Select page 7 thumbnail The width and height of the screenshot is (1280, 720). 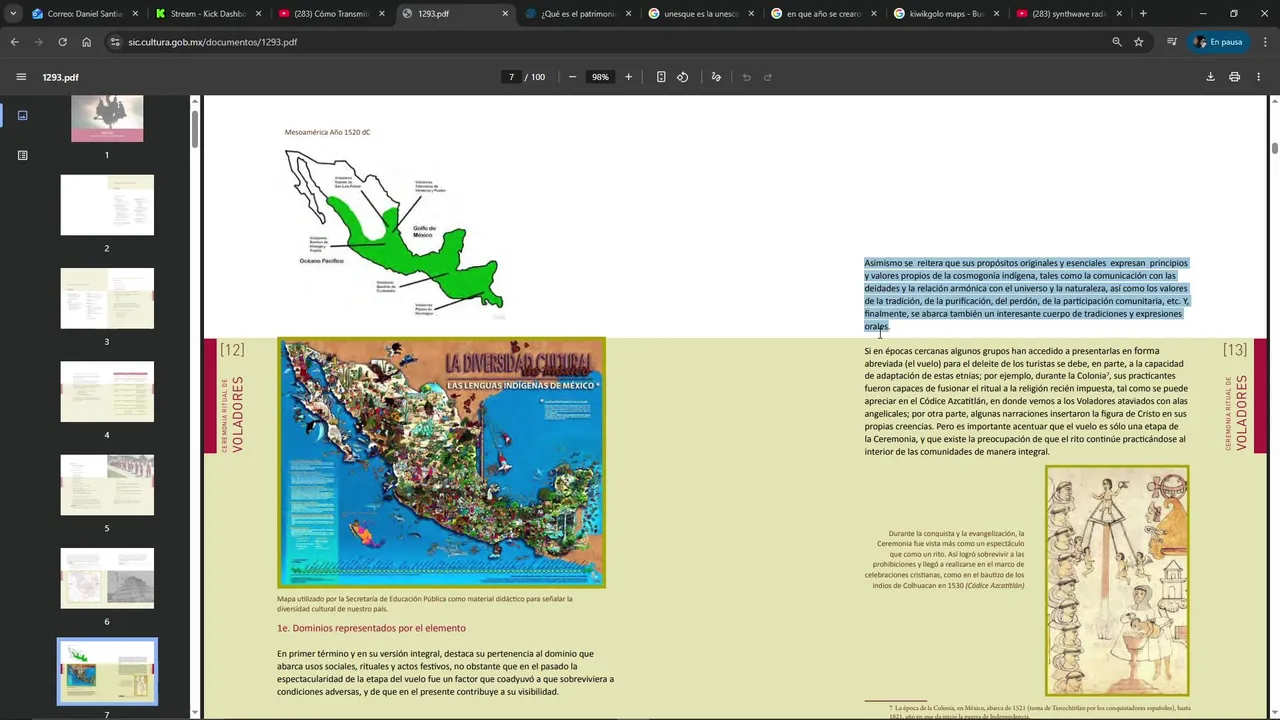[107, 671]
